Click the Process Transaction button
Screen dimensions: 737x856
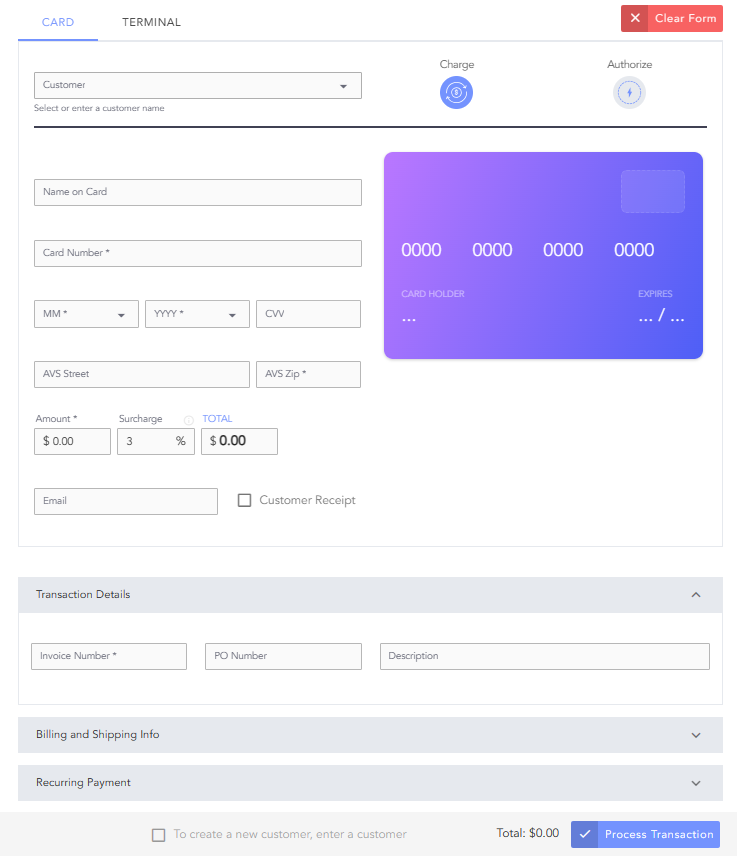657,834
